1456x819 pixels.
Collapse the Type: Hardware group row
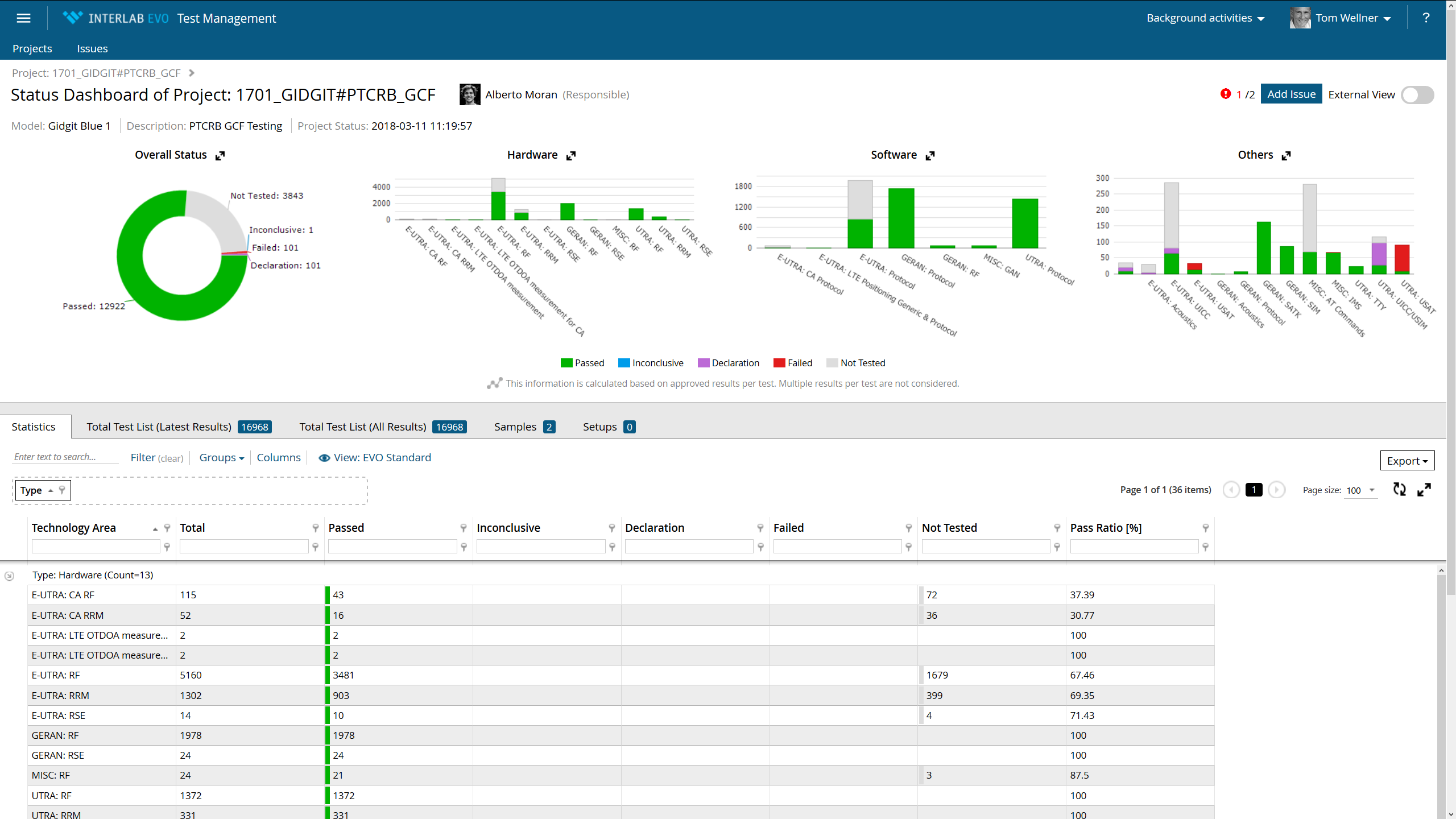tap(10, 576)
